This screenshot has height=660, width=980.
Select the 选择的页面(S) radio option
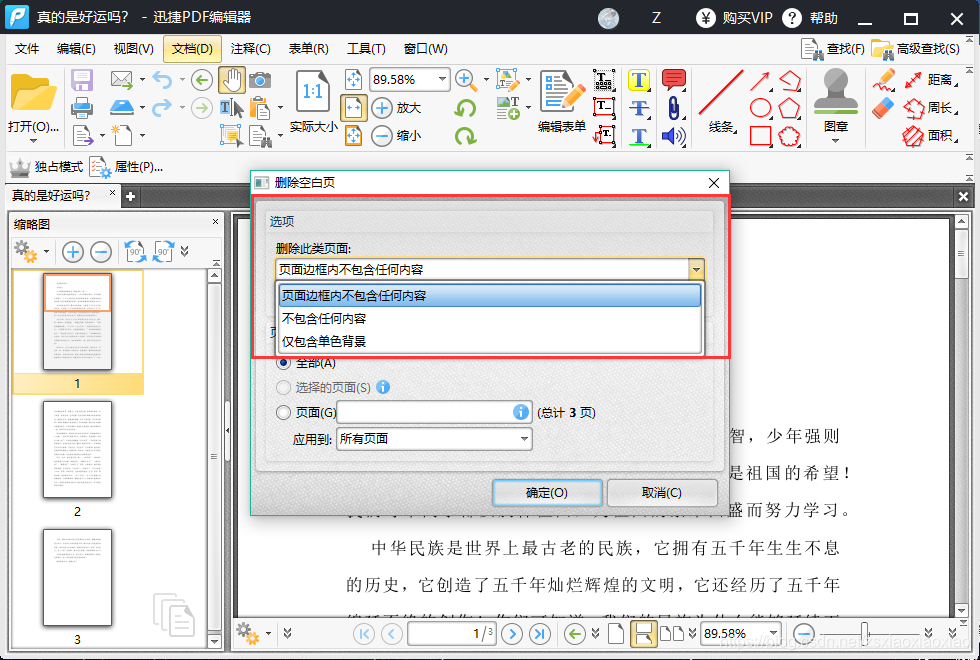pyautogui.click(x=283, y=388)
